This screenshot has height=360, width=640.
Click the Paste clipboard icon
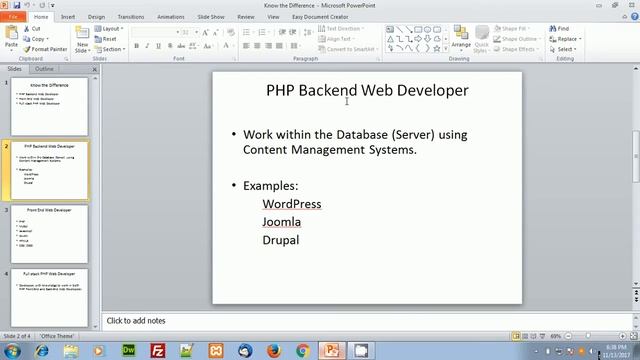pos(11,33)
